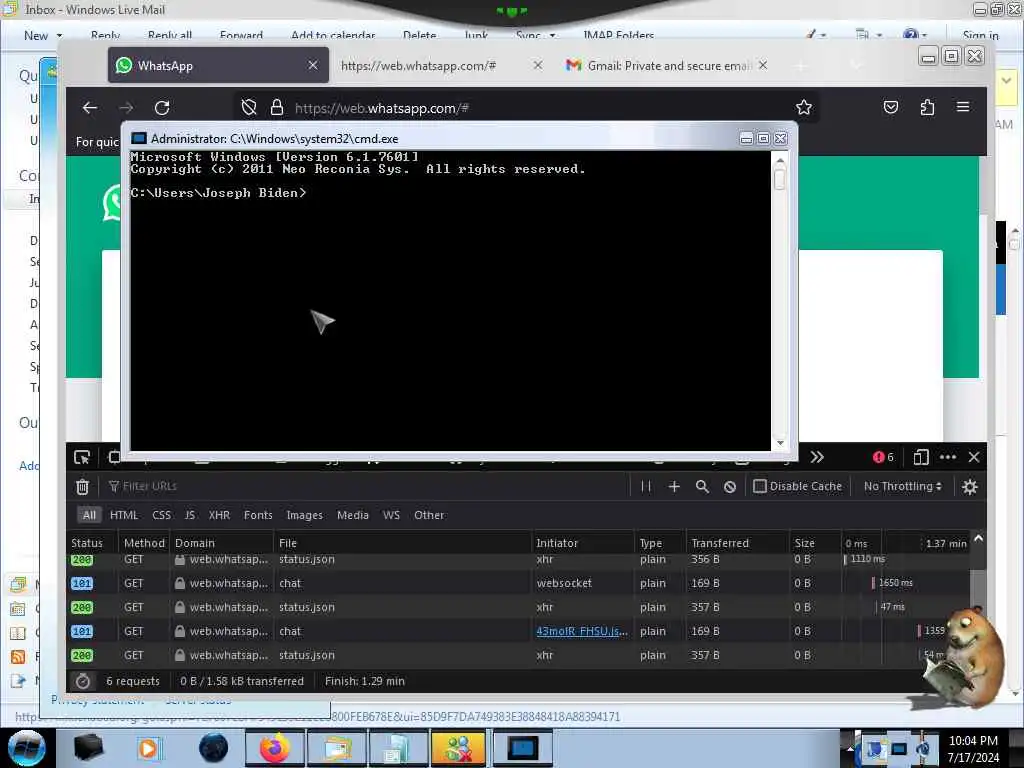Viewport: 1024px width, 768px height.
Task: Select All network filter
Action: pos(89,515)
